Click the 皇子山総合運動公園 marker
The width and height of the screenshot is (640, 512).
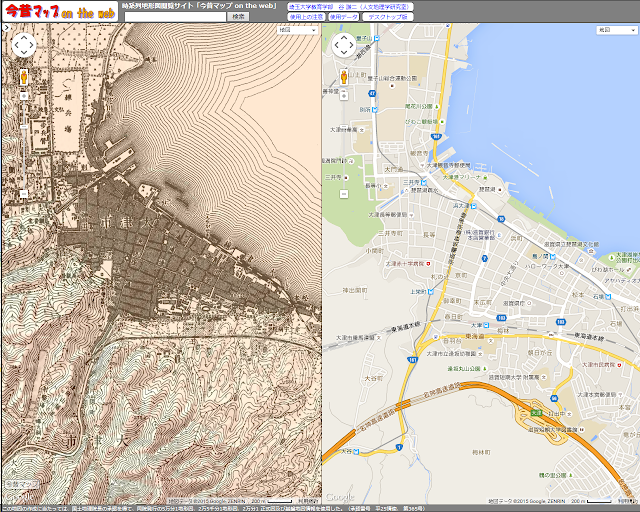pyautogui.click(x=393, y=86)
